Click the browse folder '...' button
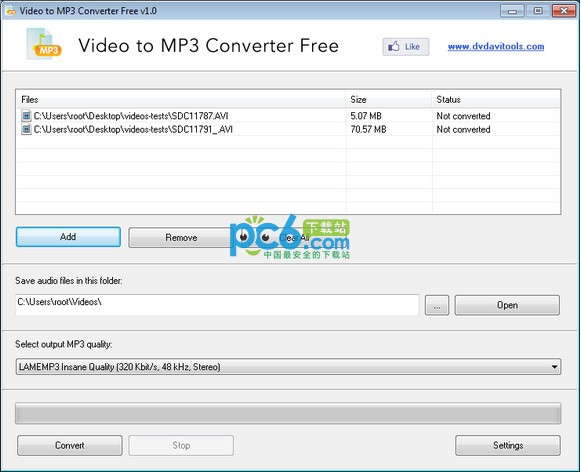The width and height of the screenshot is (581, 472). point(437,305)
